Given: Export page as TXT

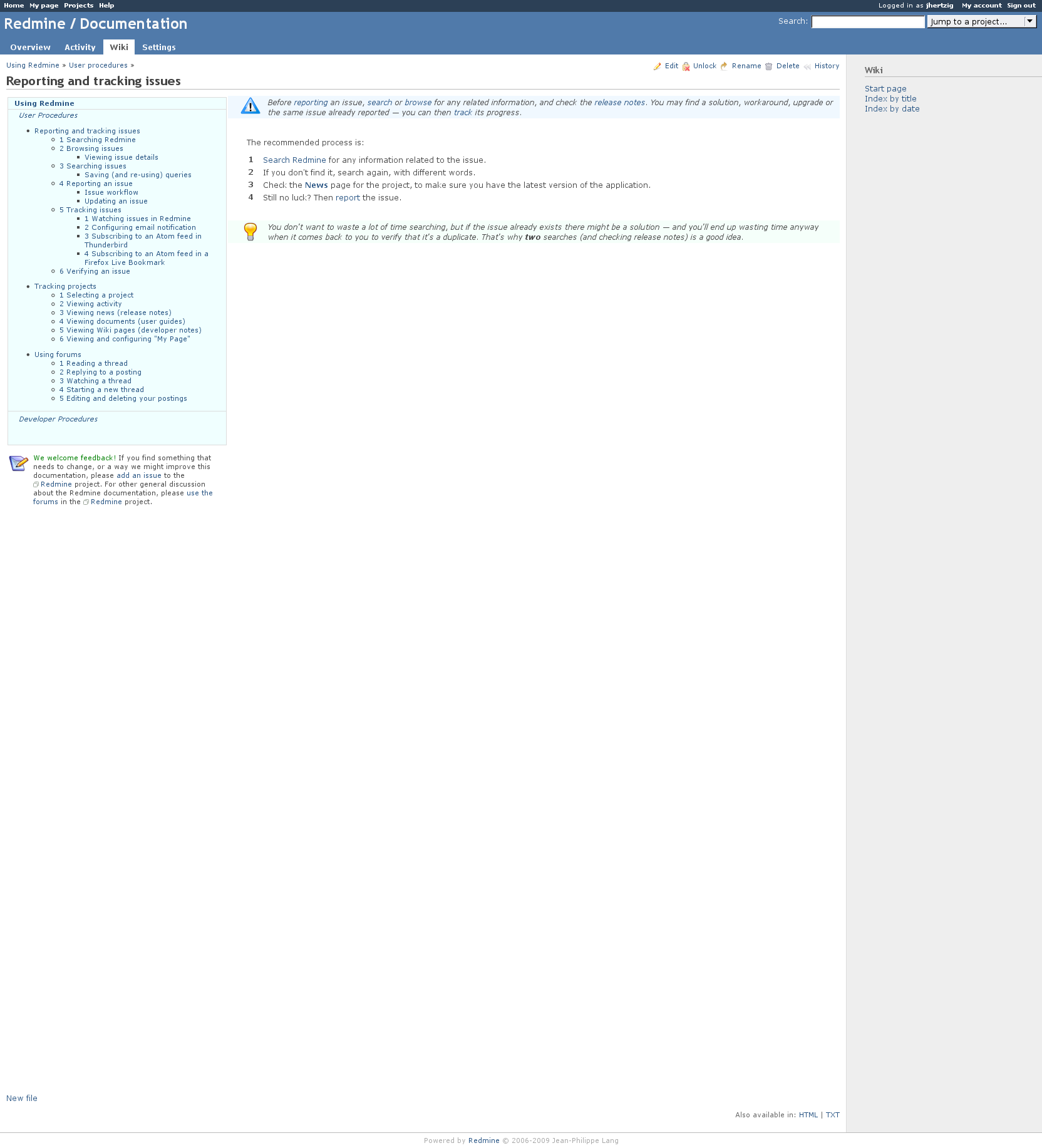Looking at the screenshot, I should coord(832,1115).
